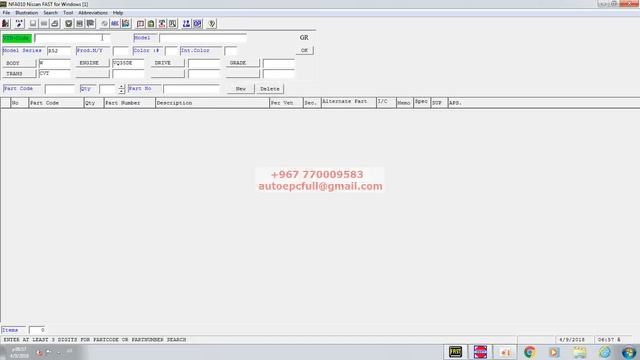The height and width of the screenshot is (360, 640).
Task: Click the two blue people toolbar icon
Action: (187, 24)
